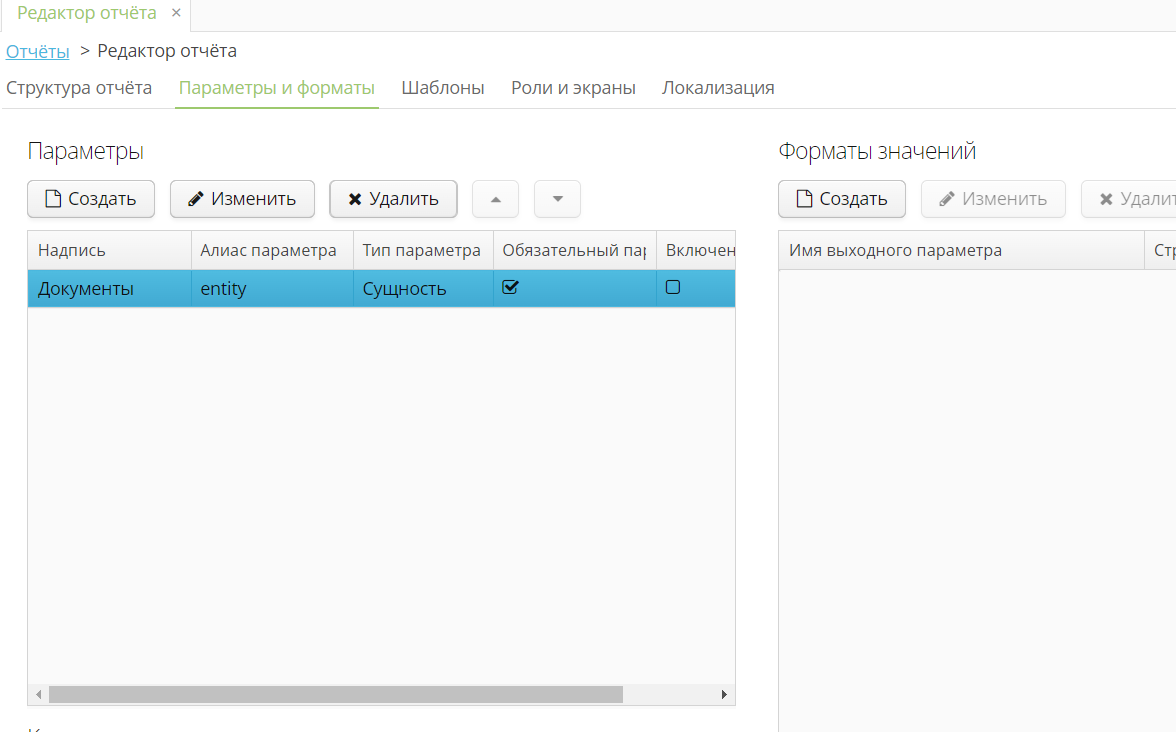
Task: Click Создать button in Параметры panel
Action: click(91, 199)
